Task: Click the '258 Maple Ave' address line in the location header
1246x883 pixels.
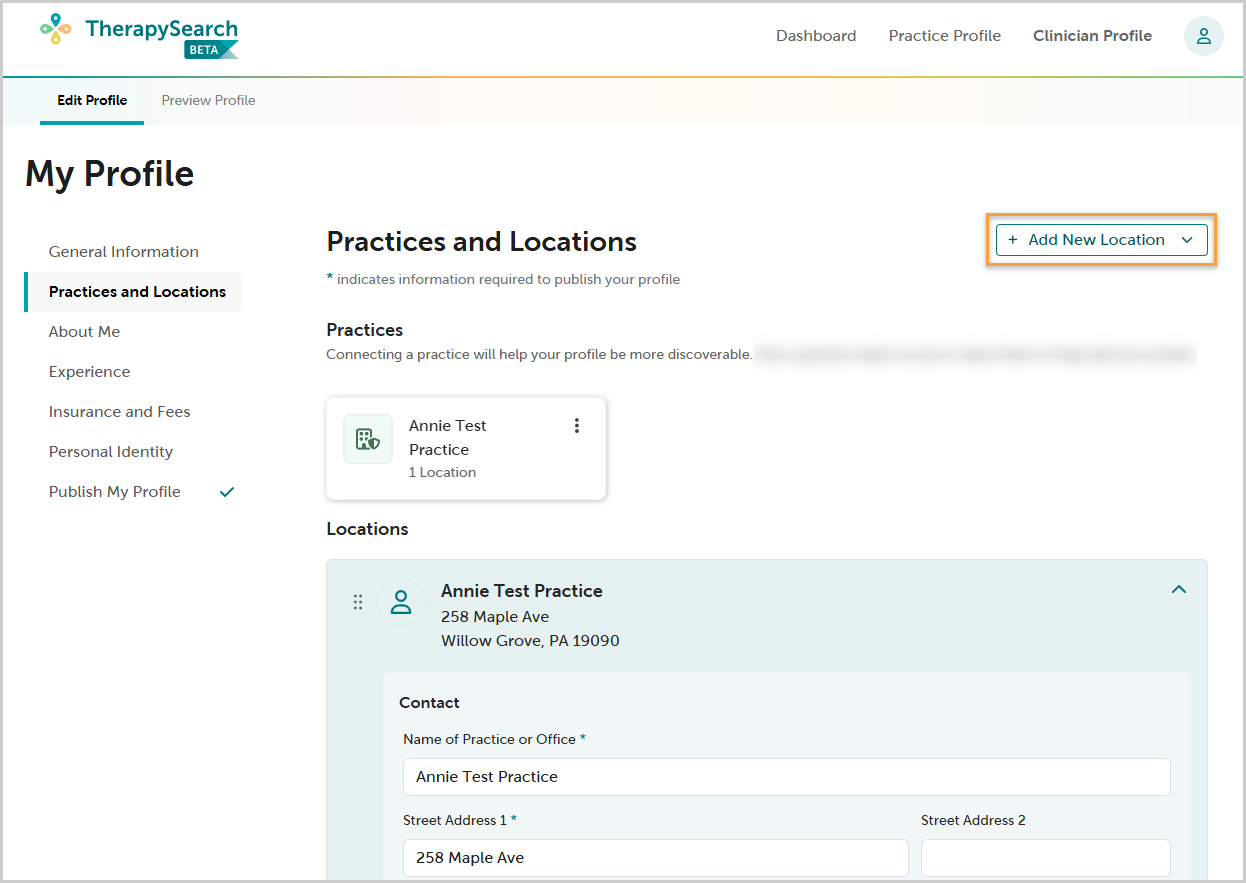Action: click(x=495, y=617)
